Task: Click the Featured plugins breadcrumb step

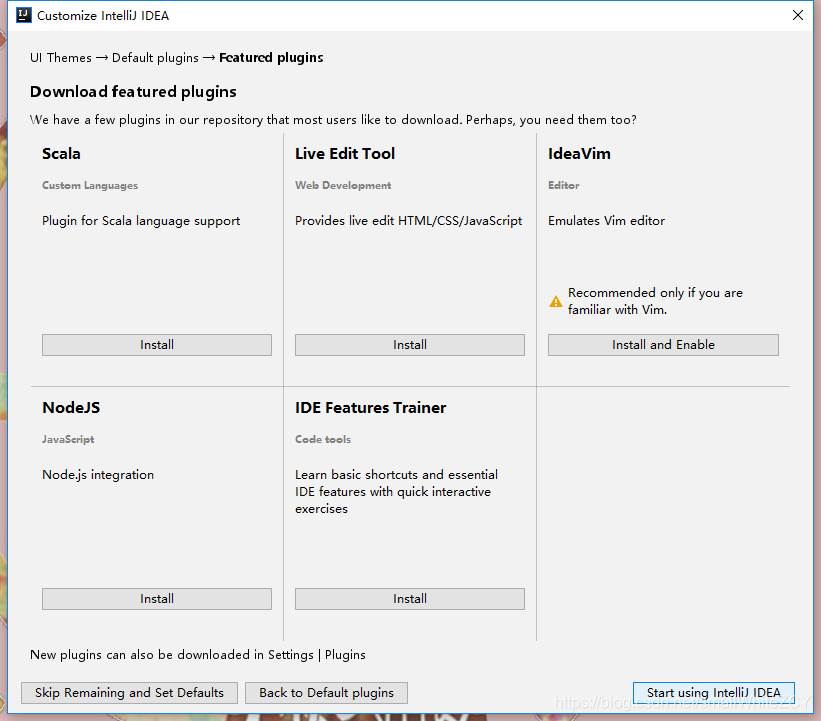Action: click(x=271, y=58)
